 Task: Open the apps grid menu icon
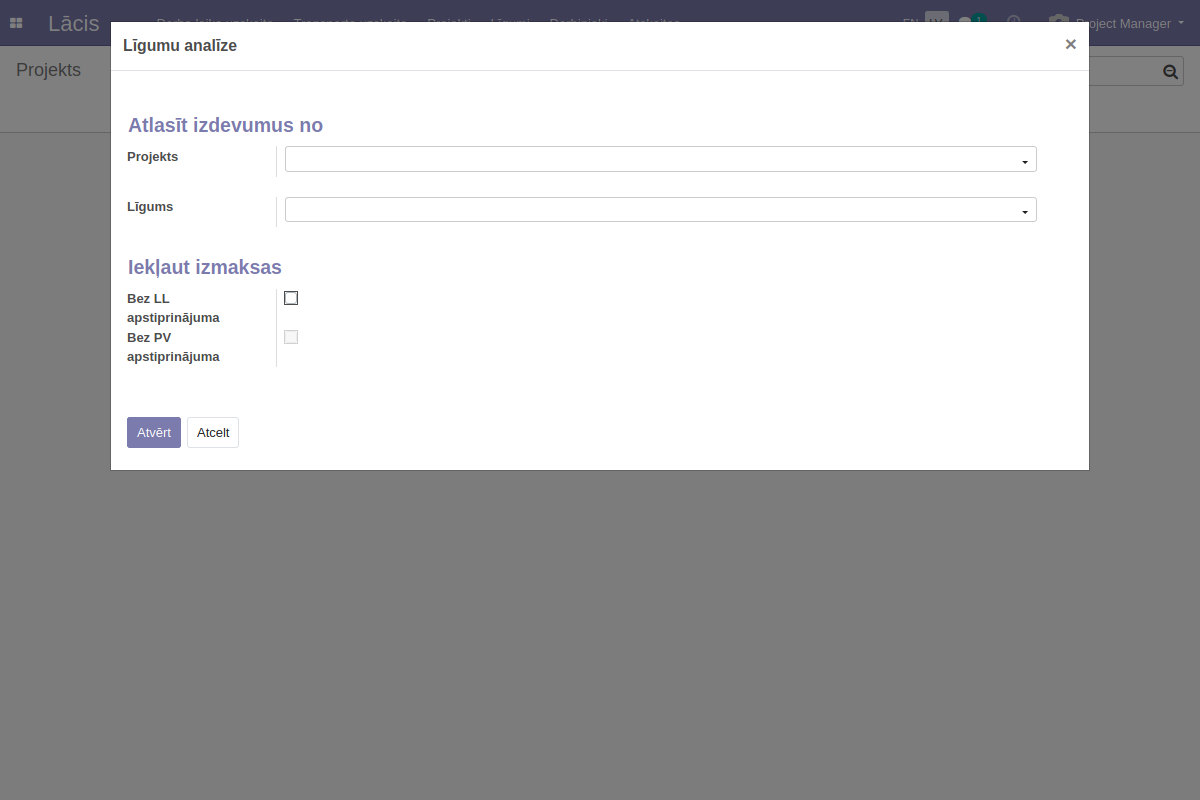point(16,22)
